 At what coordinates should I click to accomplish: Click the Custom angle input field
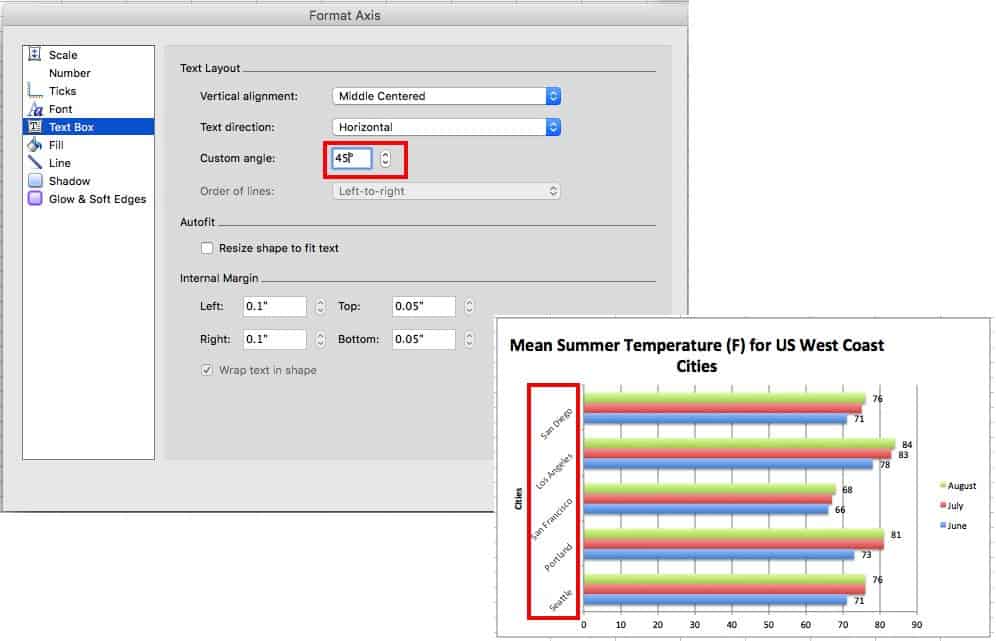352,158
